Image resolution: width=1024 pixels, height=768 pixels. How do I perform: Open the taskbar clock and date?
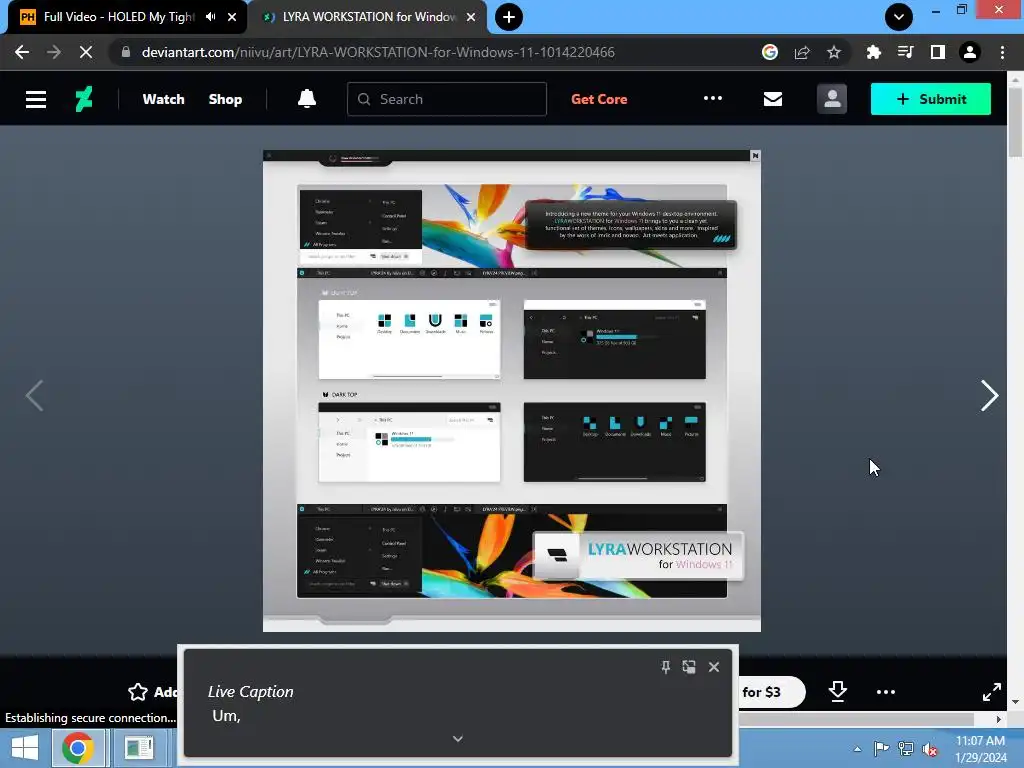(x=980, y=749)
